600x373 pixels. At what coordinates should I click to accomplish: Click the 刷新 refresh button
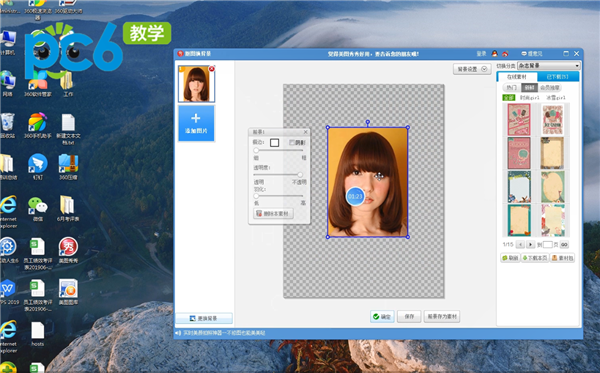click(x=510, y=258)
